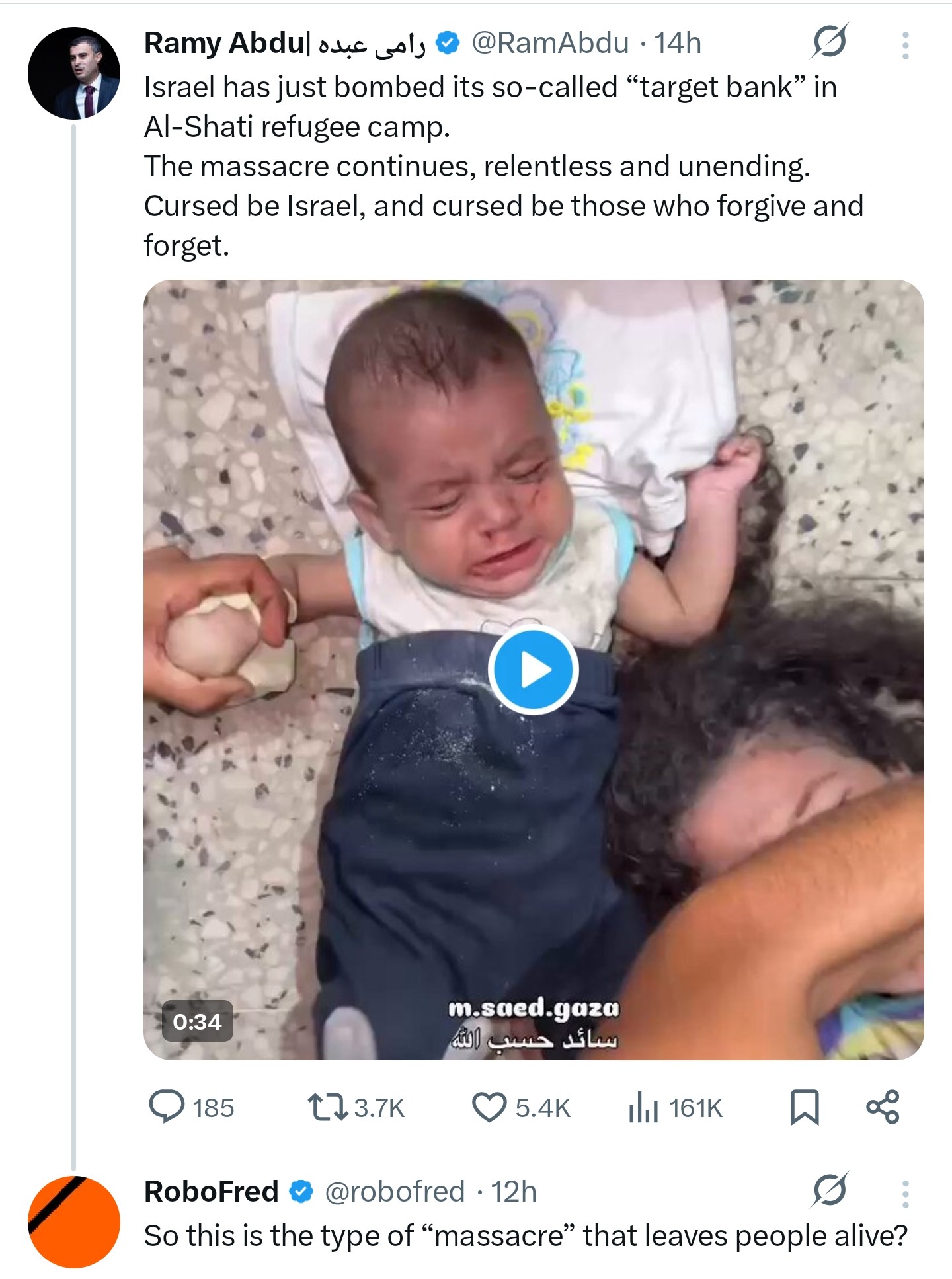The width and height of the screenshot is (952, 1279).
Task: View analytics showing 161K views
Action: coord(676,1108)
